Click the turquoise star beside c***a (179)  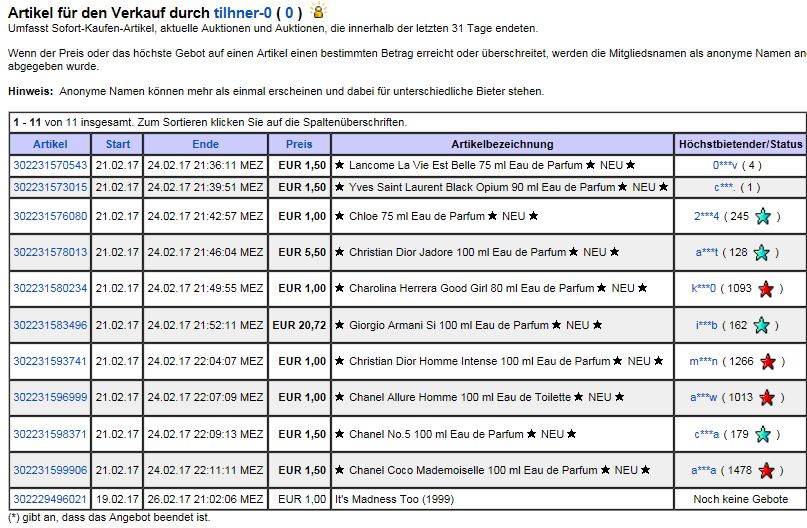tap(763, 434)
